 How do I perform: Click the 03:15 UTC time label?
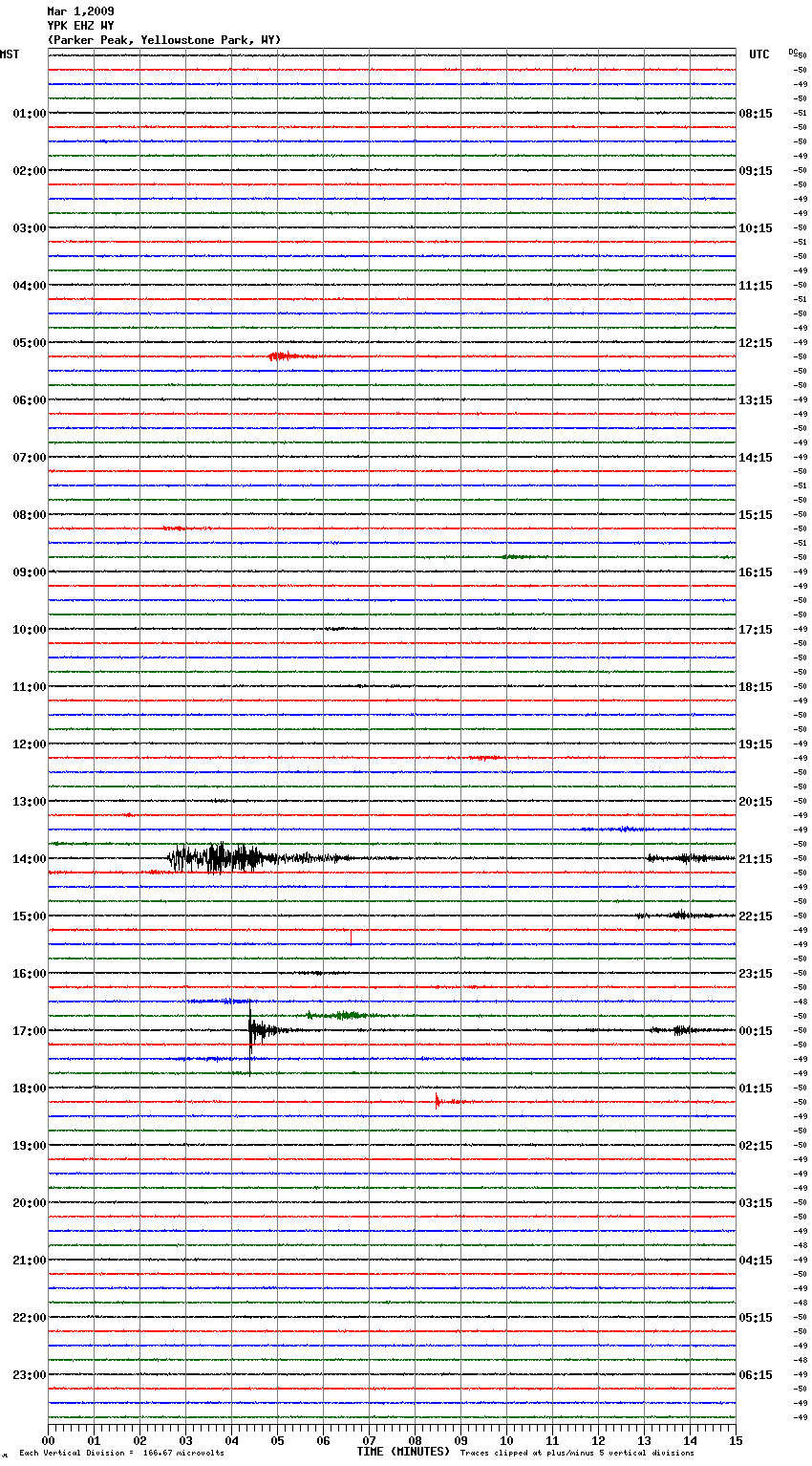[756, 1203]
